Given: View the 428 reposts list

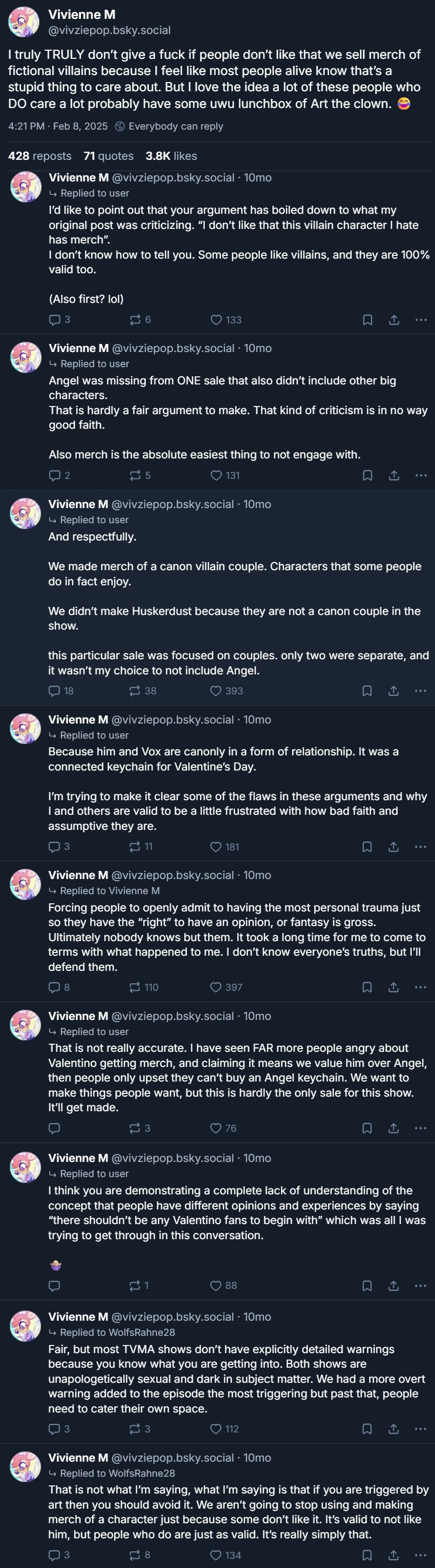Looking at the screenshot, I should (x=39, y=156).
